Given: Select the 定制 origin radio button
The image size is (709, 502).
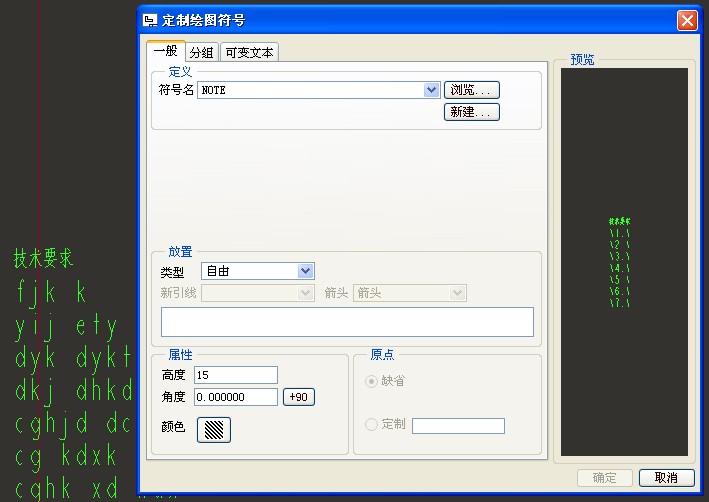Looking at the screenshot, I should 371,424.
